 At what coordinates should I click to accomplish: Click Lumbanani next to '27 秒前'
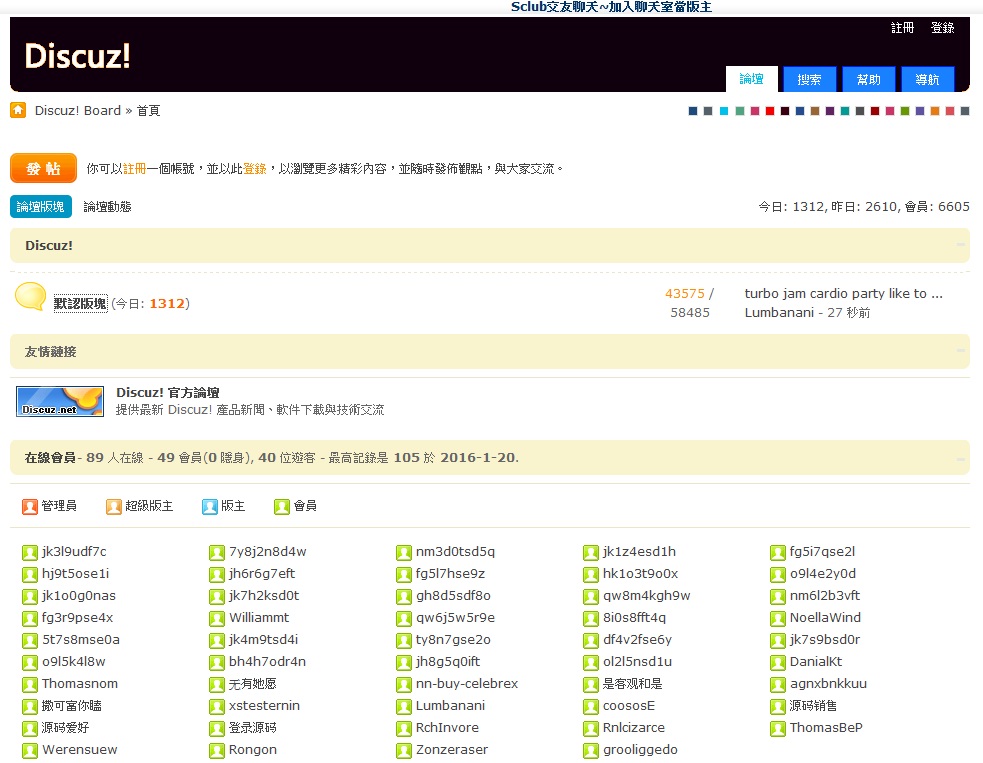(x=780, y=312)
